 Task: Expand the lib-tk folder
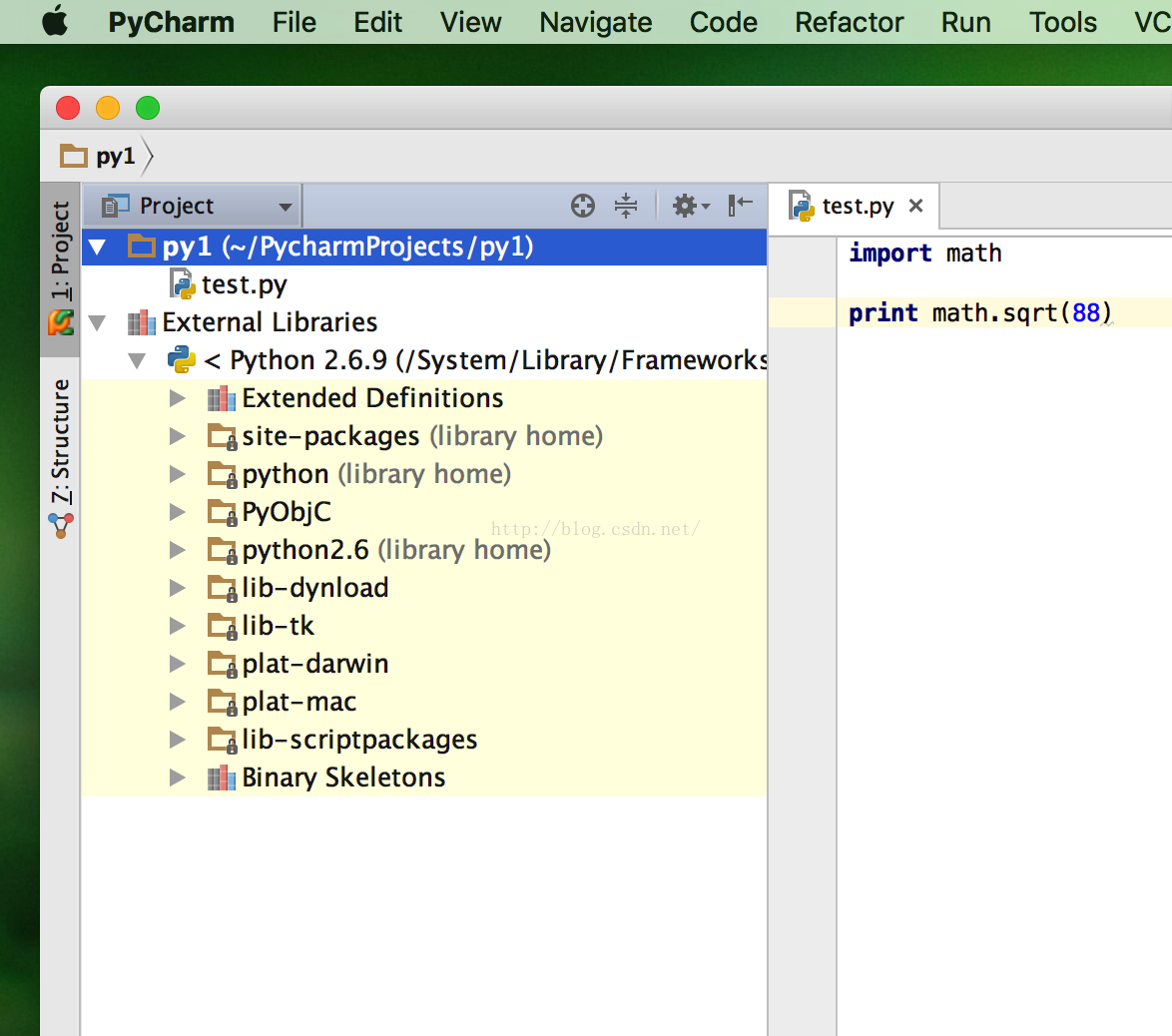pos(177,626)
